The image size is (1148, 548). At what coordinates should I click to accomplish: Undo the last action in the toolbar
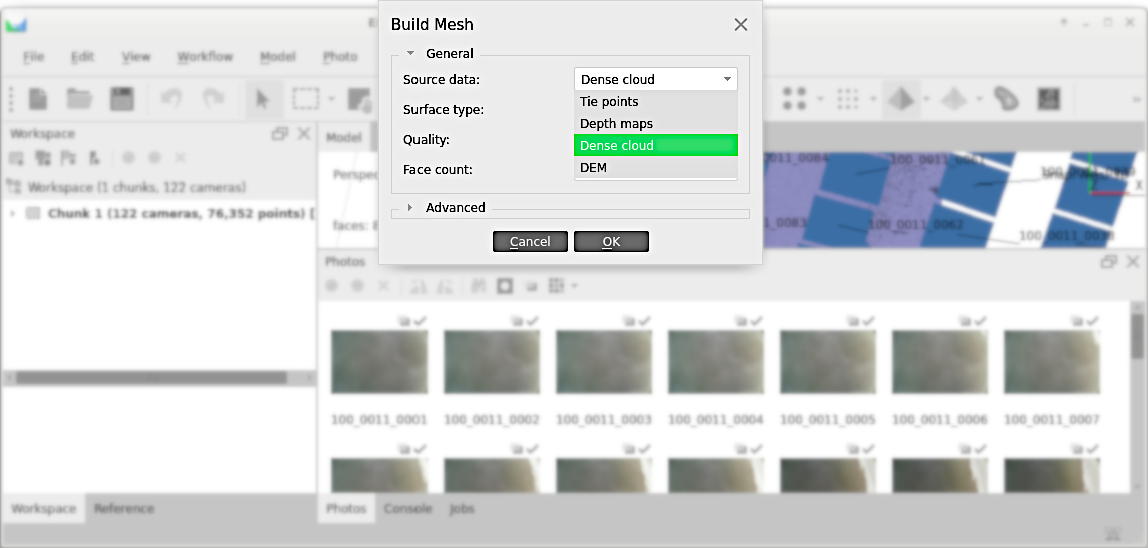[x=171, y=98]
